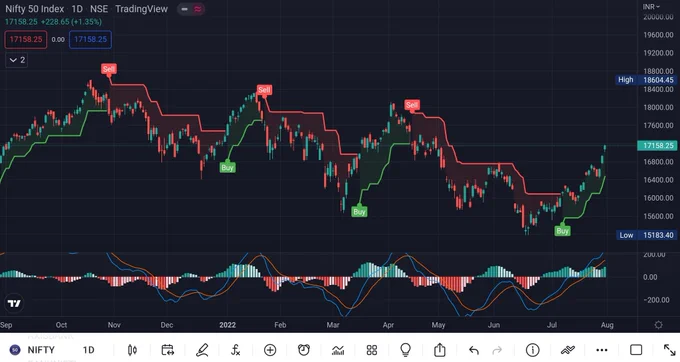Screen dimensions: 680x362
Task: Click the 2022 label on the time axis
Action: tap(228, 325)
